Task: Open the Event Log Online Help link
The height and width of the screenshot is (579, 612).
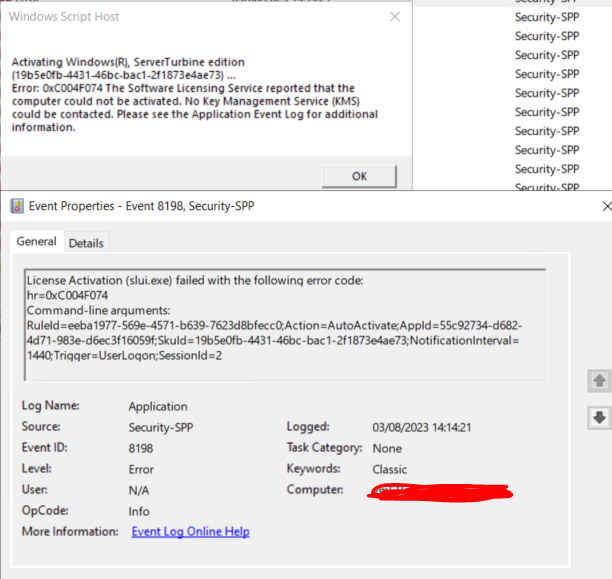Action: 190,531
